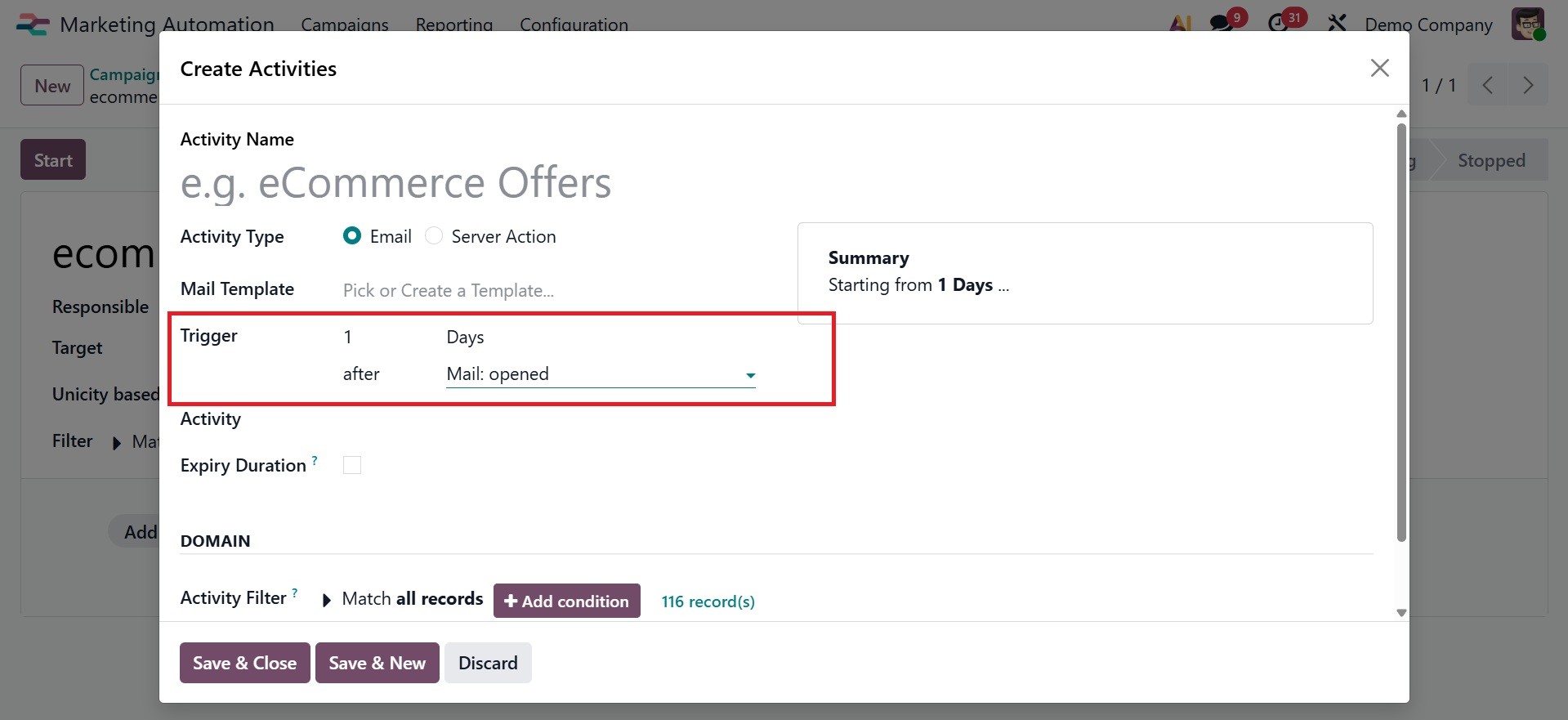Open the activities clock icon
This screenshot has width=1568, height=720.
coord(1279,23)
